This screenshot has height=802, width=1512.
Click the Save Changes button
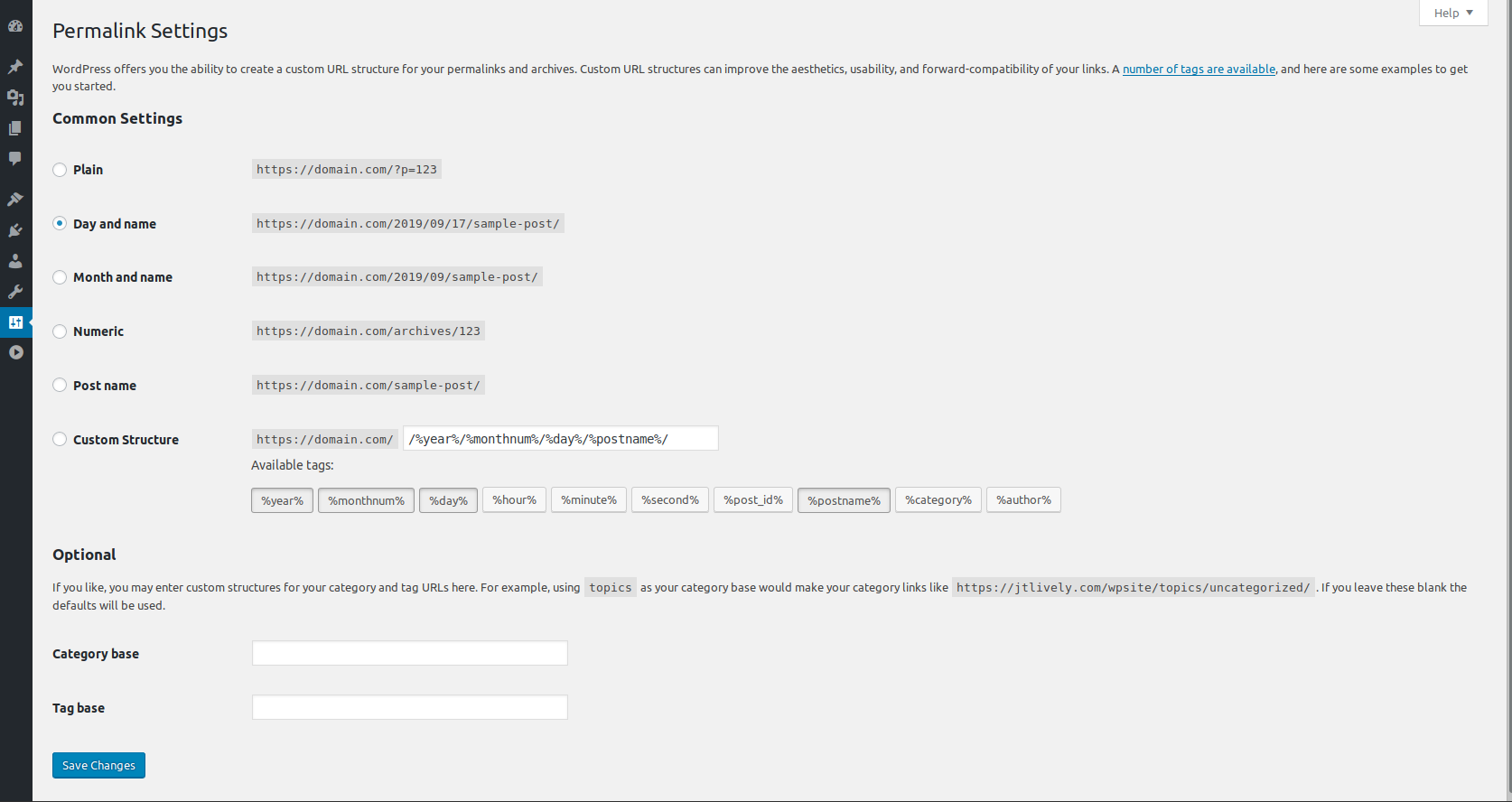98,765
